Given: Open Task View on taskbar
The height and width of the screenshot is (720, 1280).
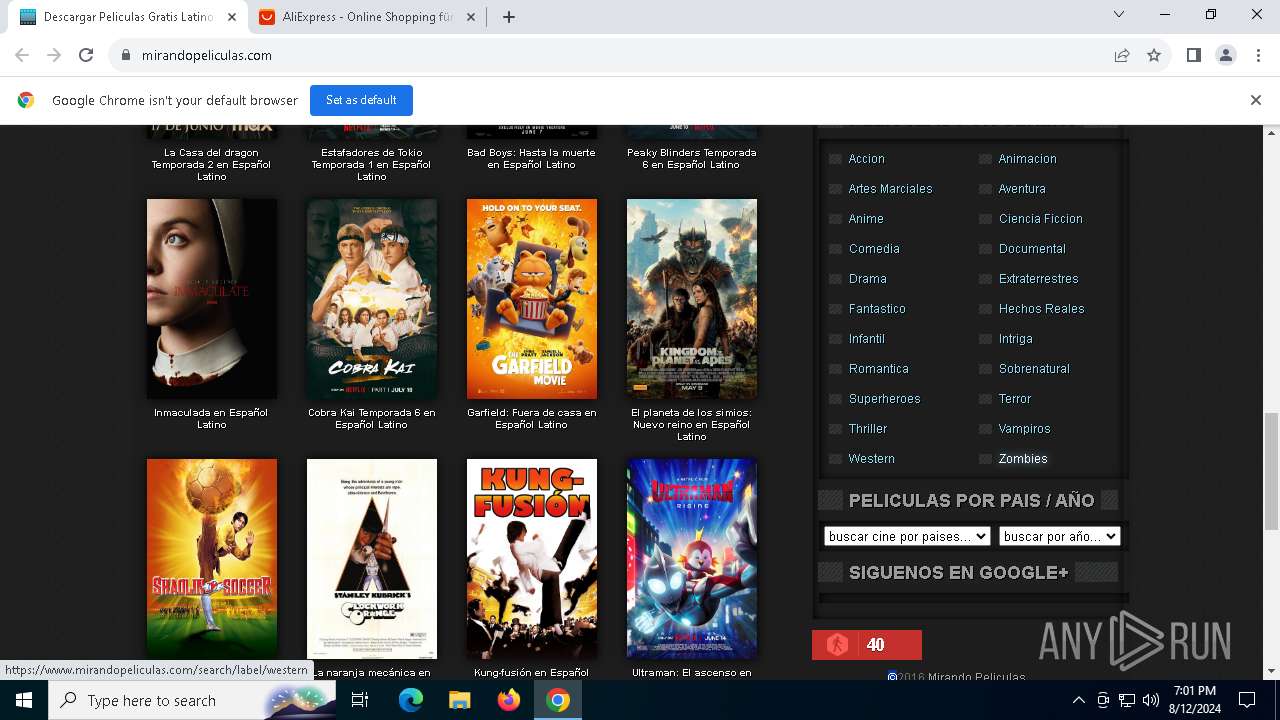Looking at the screenshot, I should (x=360, y=700).
